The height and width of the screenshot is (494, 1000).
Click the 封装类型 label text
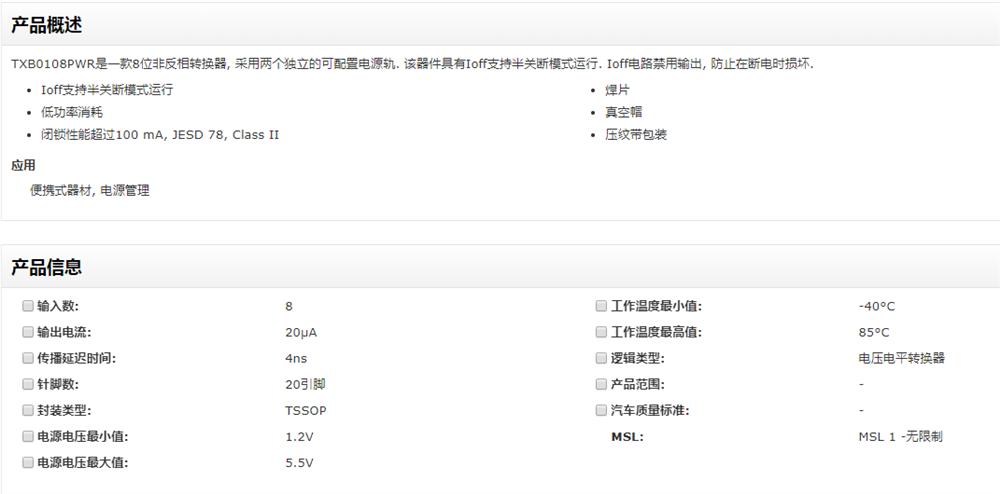coord(64,410)
